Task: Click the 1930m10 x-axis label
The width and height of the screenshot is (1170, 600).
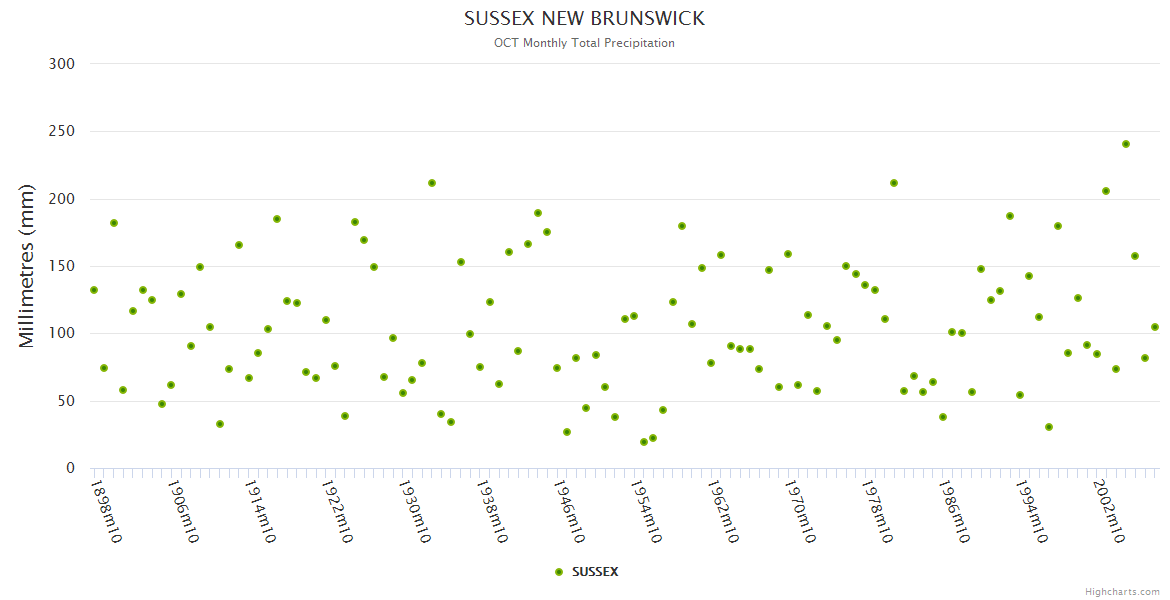Action: click(x=413, y=512)
